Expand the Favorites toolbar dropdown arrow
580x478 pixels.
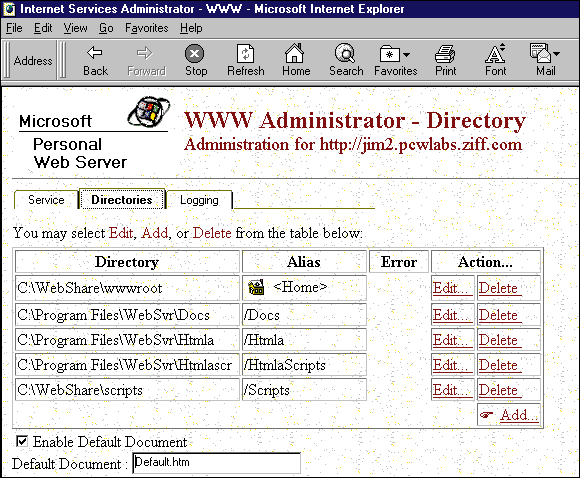point(406,55)
